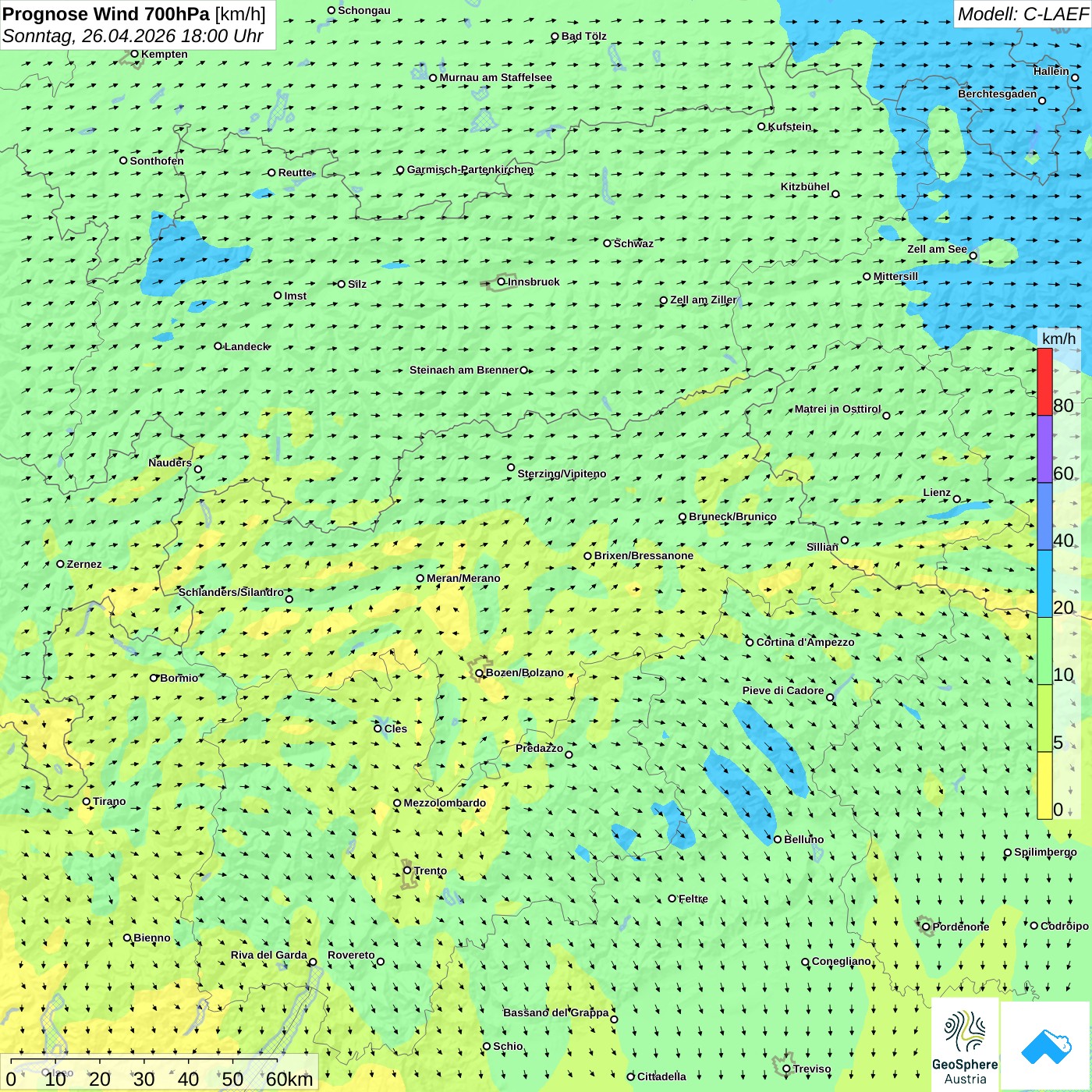This screenshot has height=1092, width=1092.
Task: Select the Brixen/Bressanone label
Action: point(644,555)
